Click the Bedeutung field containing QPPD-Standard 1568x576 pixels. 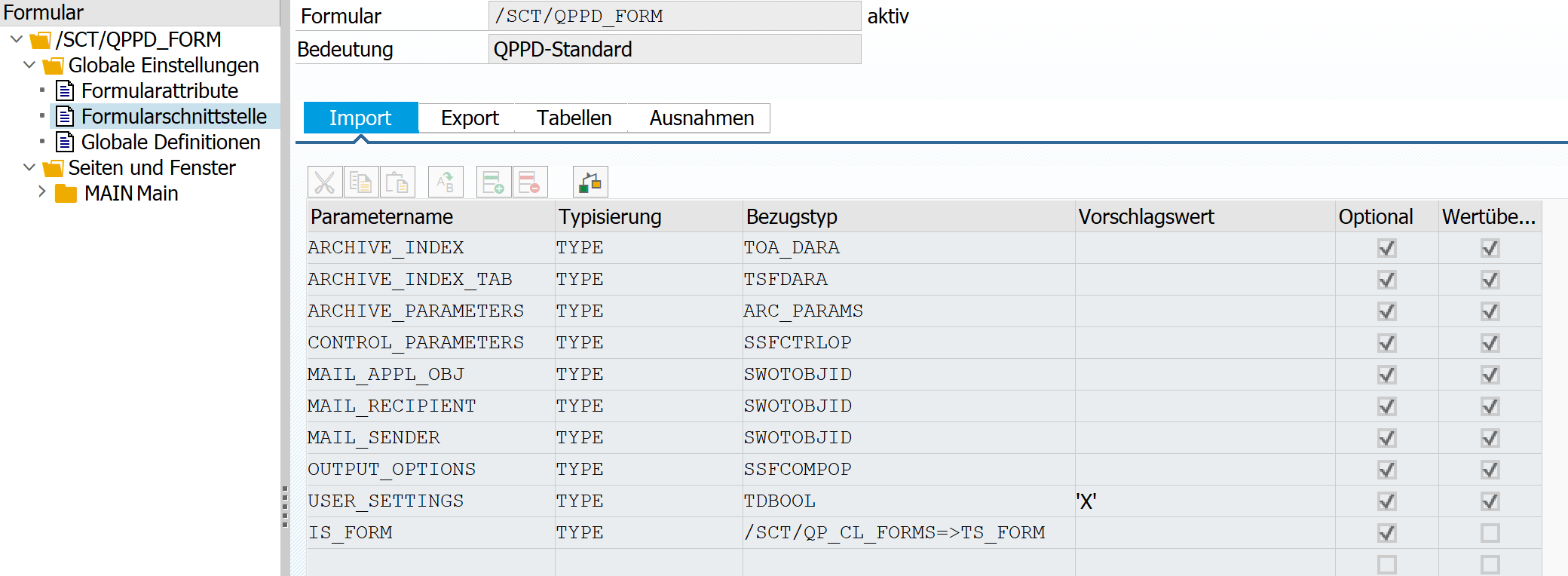[x=675, y=50]
